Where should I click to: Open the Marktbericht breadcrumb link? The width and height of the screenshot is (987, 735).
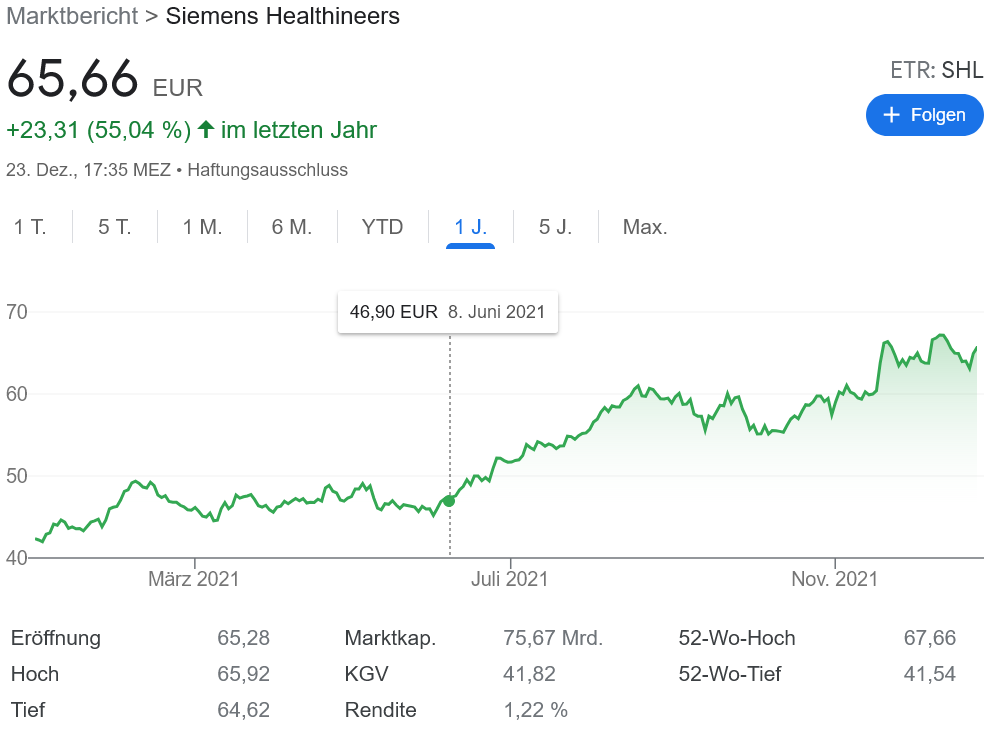70,16
